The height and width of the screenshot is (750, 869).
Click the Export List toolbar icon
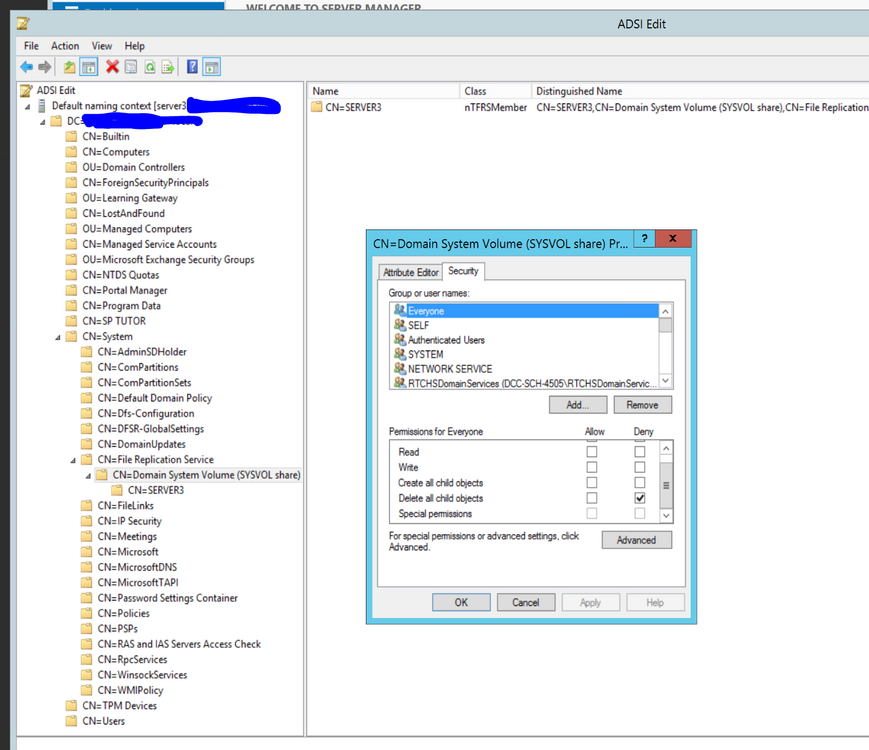[168, 67]
